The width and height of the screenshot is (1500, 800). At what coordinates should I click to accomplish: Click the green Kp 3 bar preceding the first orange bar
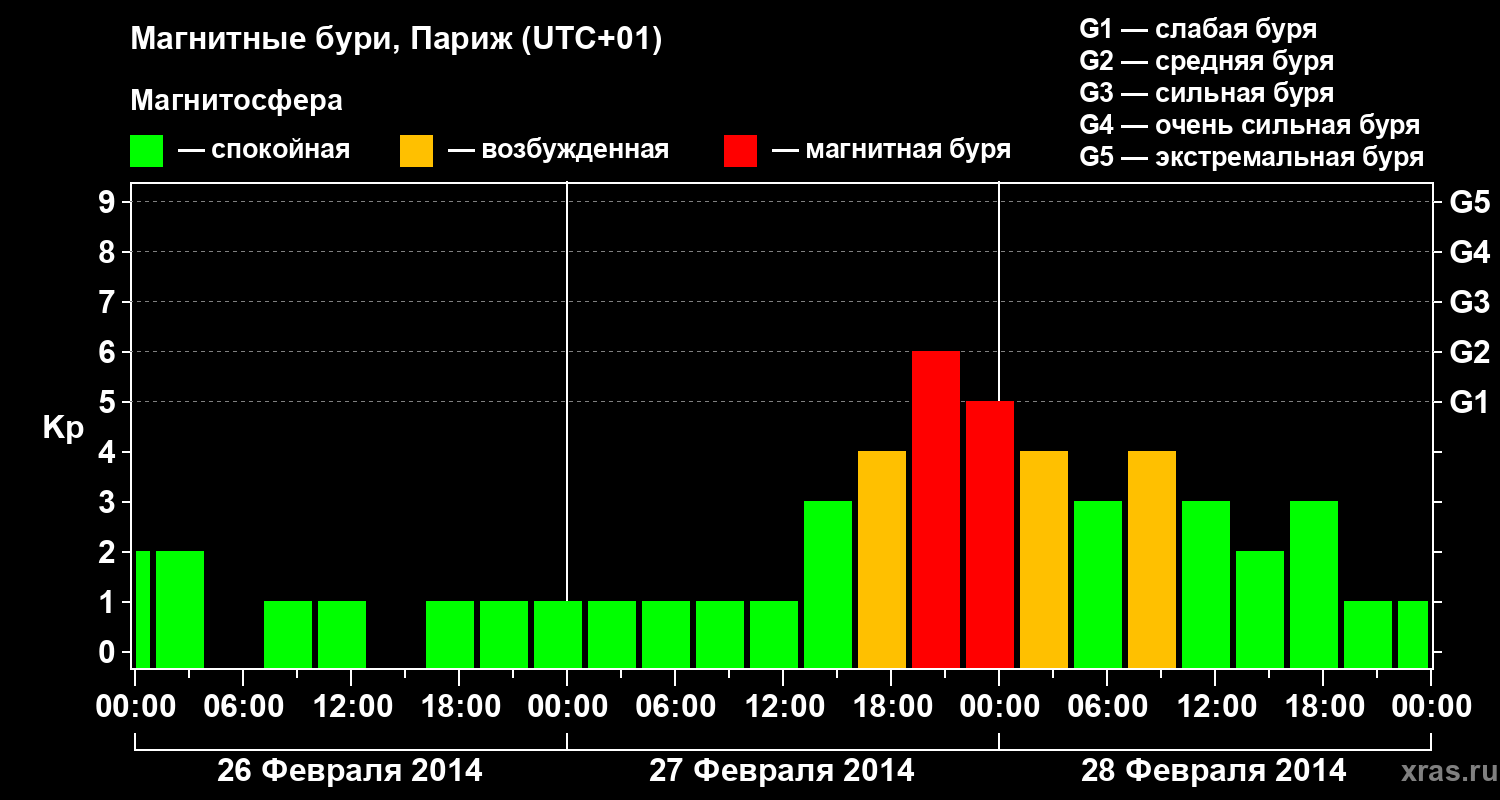click(828, 585)
